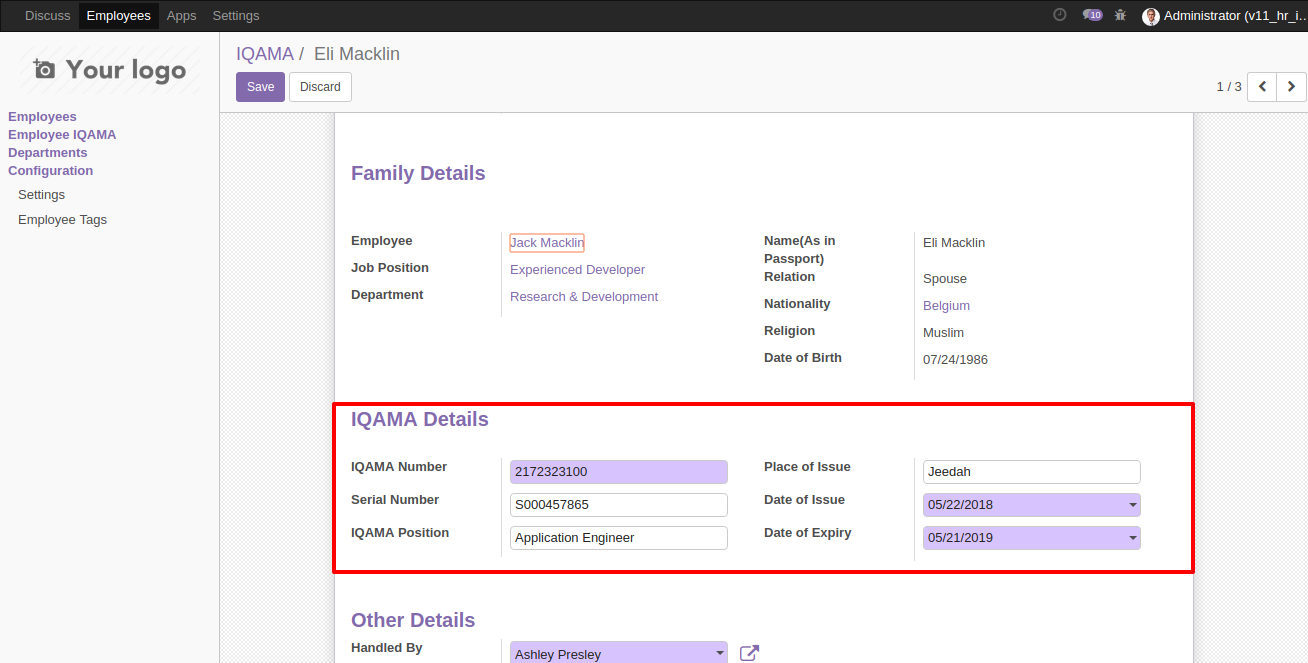Go to the previous record arrow

click(1262, 87)
